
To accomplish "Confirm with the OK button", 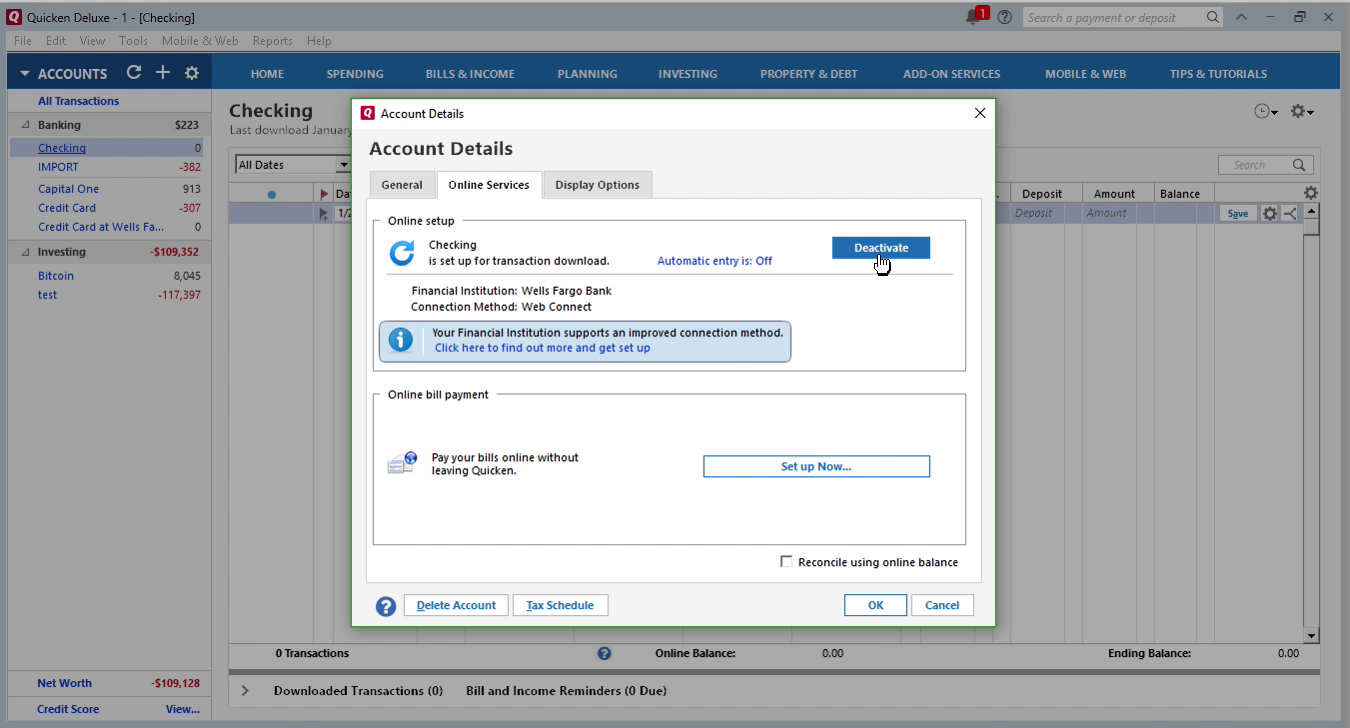I will (875, 605).
